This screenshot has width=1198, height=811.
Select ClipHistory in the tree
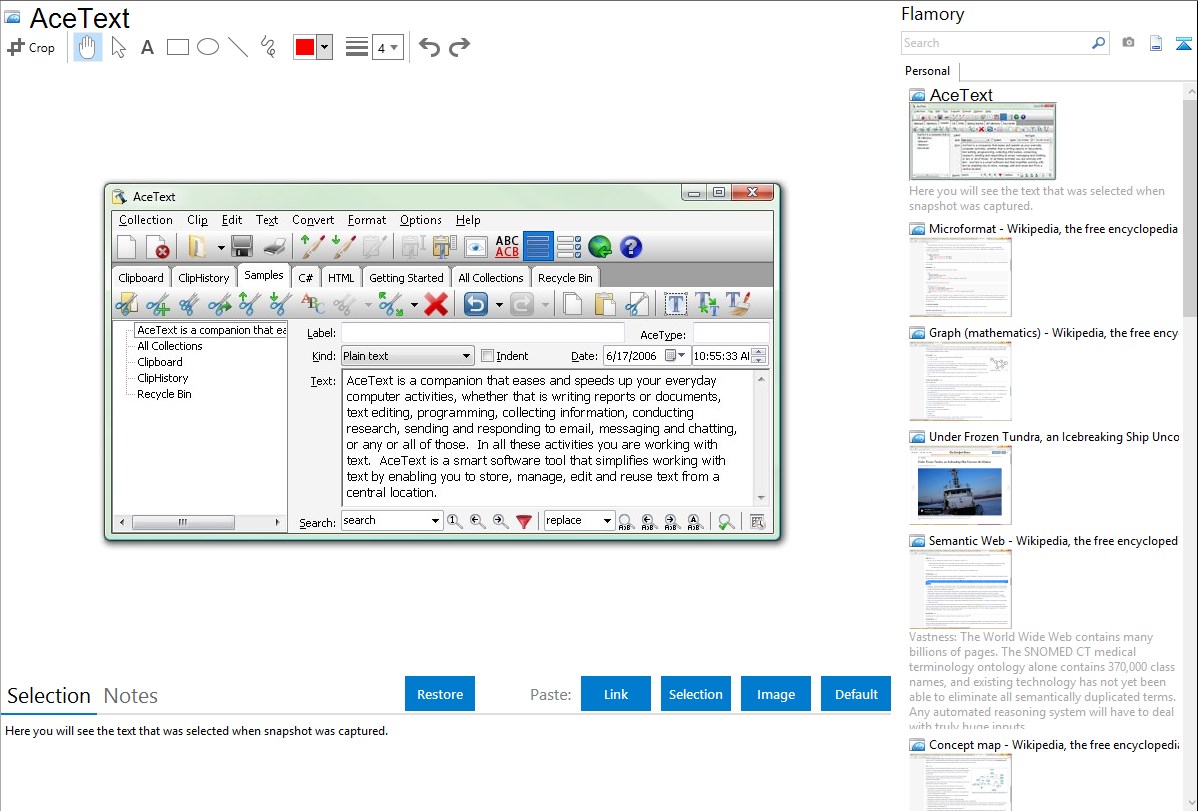coord(162,378)
